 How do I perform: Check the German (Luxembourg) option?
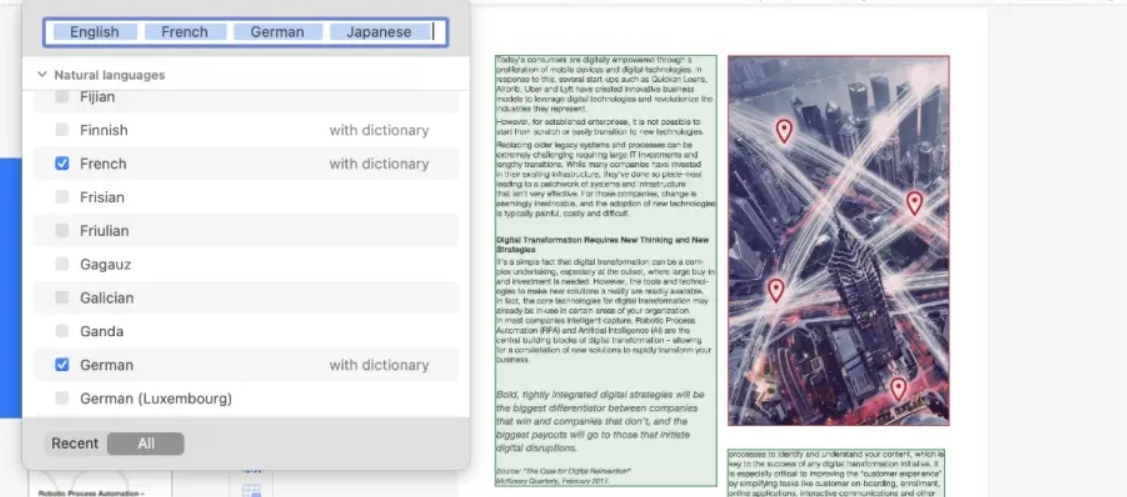(x=62, y=399)
